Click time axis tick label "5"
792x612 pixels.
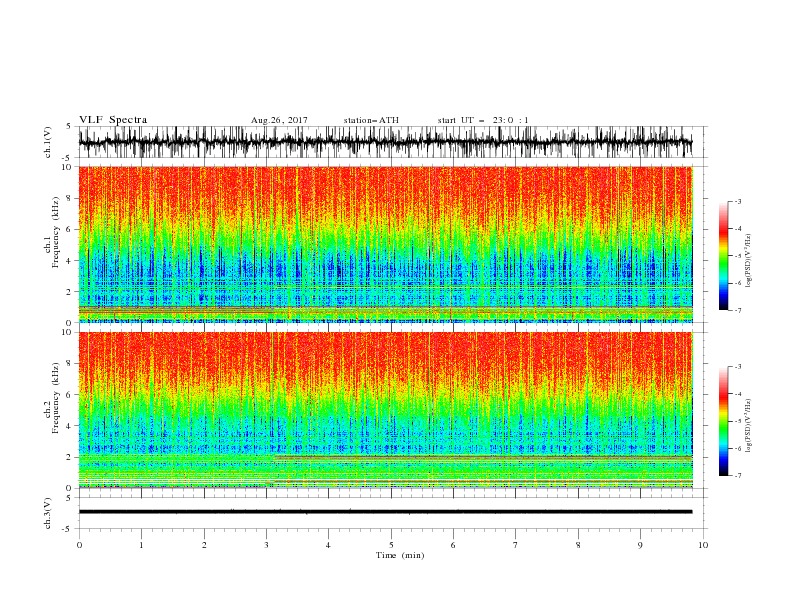click(x=391, y=545)
